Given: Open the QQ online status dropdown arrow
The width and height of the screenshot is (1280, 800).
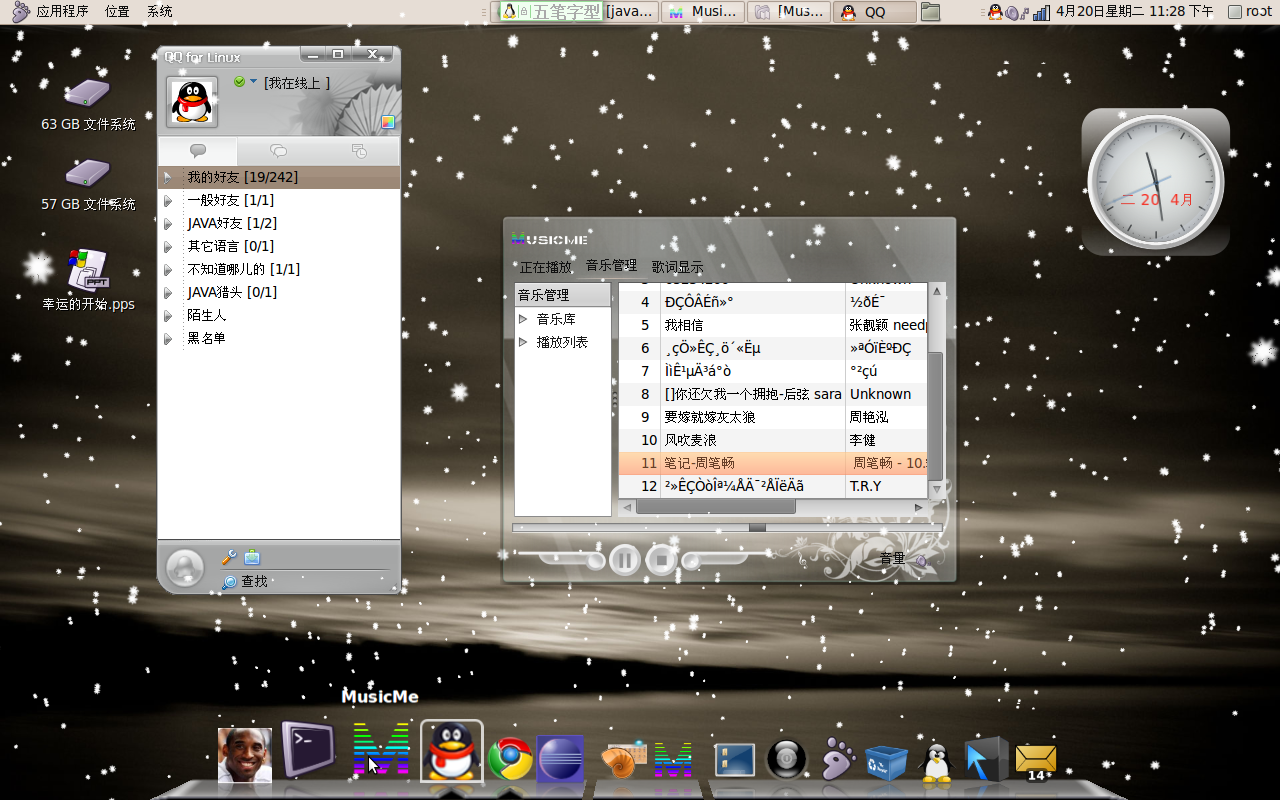Looking at the screenshot, I should (x=253, y=82).
